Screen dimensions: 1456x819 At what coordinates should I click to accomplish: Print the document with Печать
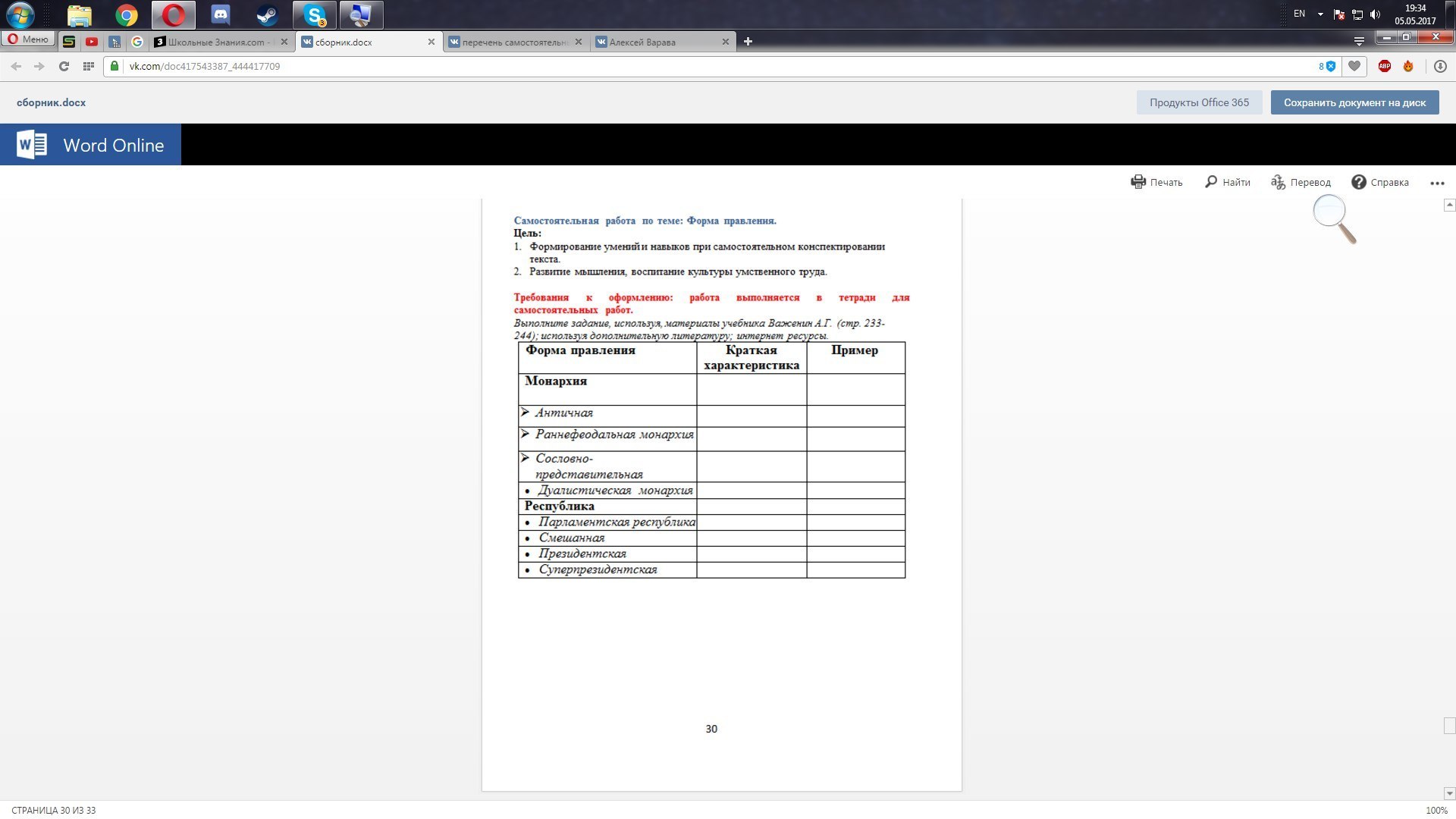tap(1156, 182)
